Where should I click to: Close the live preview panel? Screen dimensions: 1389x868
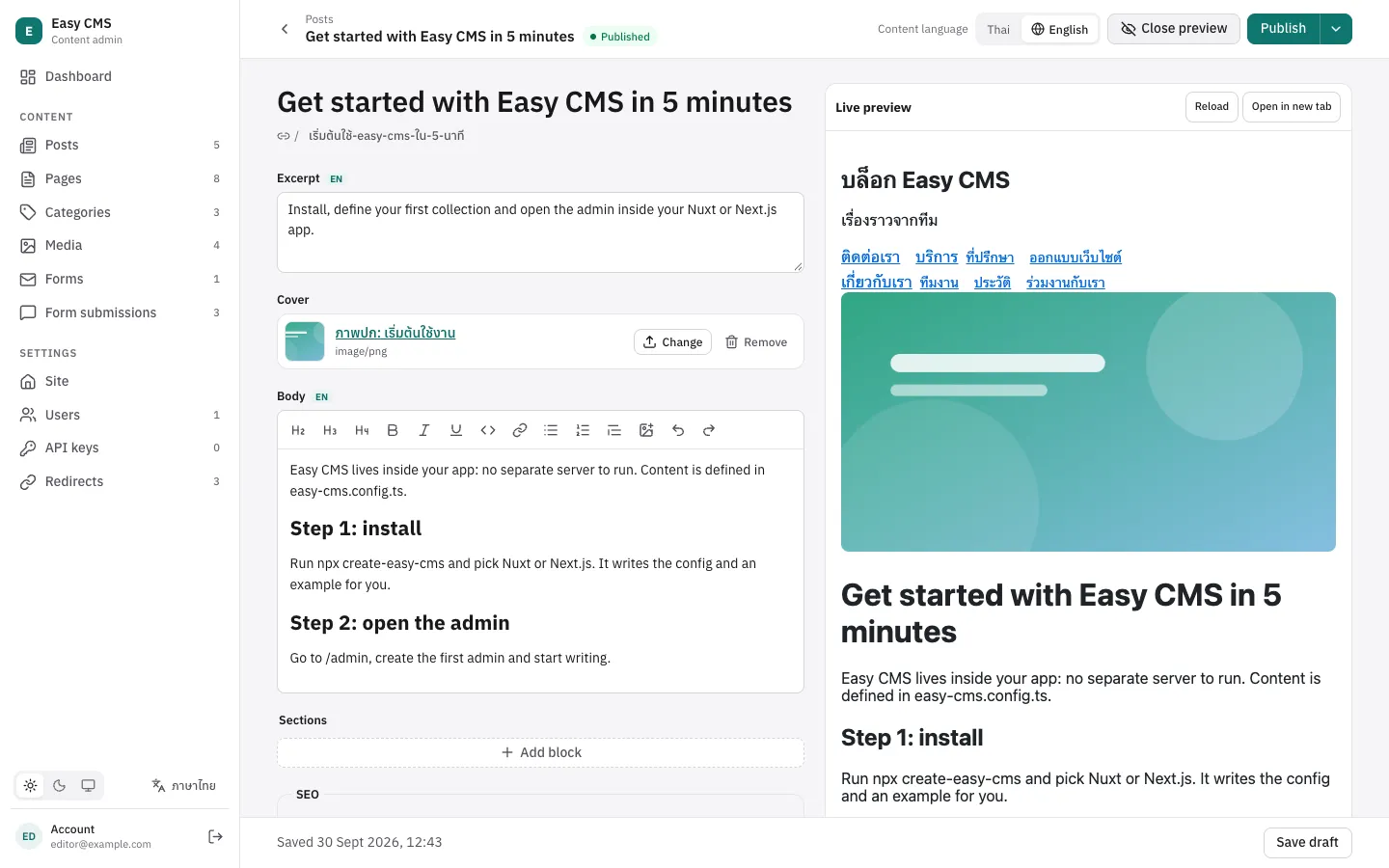click(x=1174, y=29)
